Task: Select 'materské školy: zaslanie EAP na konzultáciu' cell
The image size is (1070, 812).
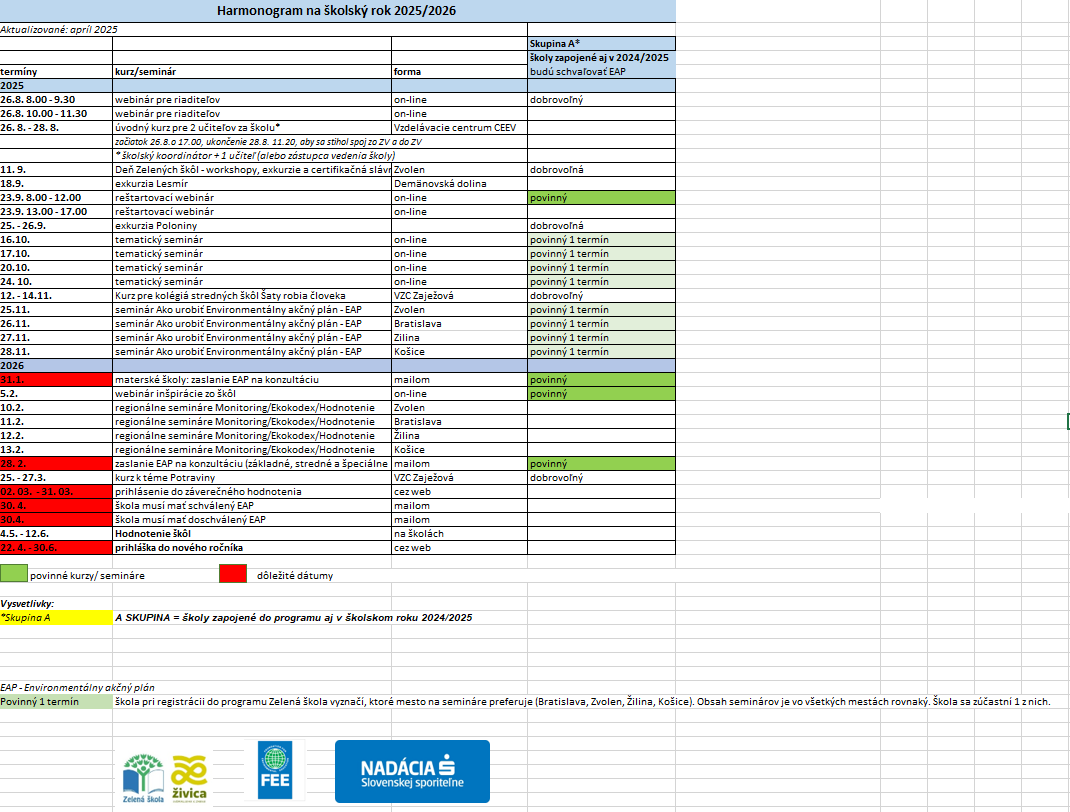Action: (x=252, y=379)
